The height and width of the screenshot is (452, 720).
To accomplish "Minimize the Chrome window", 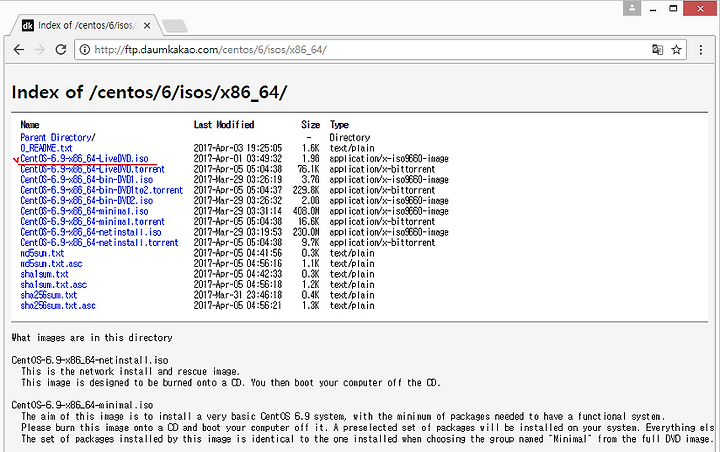I will tap(653, 8).
